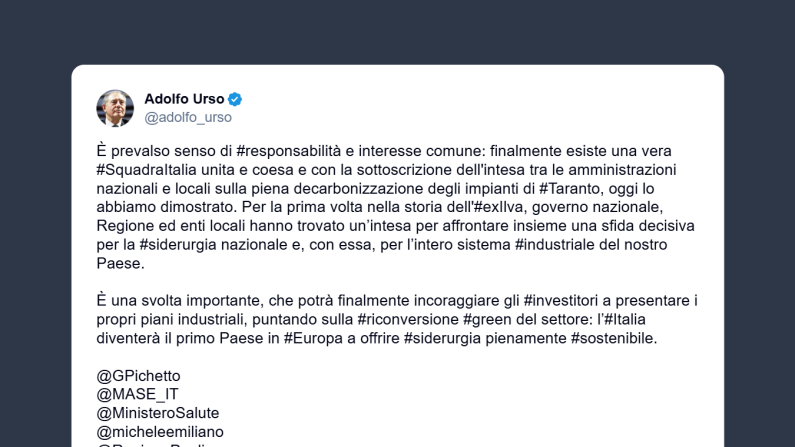The height and width of the screenshot is (447, 795).
Task: Open the @adolfo_urso handle
Action: tap(188, 118)
